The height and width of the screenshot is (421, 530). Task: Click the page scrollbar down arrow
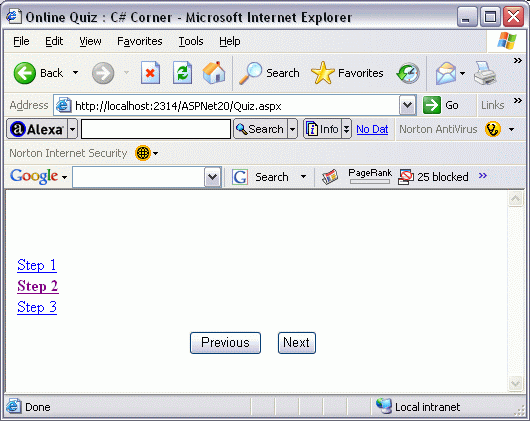coord(515,384)
